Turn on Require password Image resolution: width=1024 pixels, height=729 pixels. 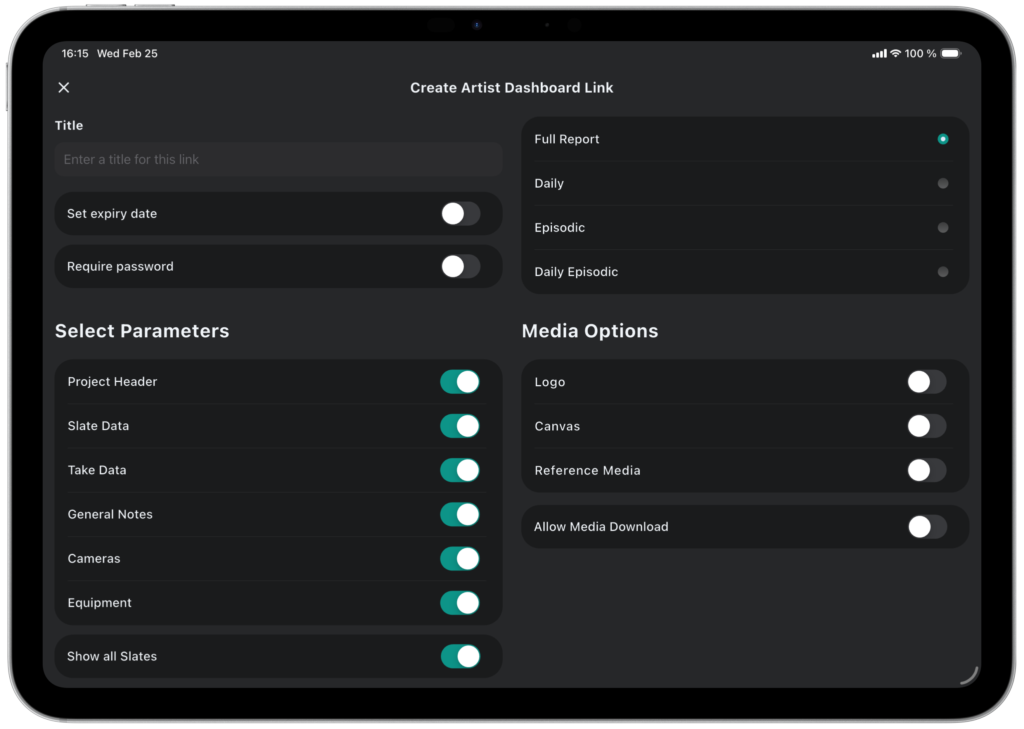tap(460, 267)
